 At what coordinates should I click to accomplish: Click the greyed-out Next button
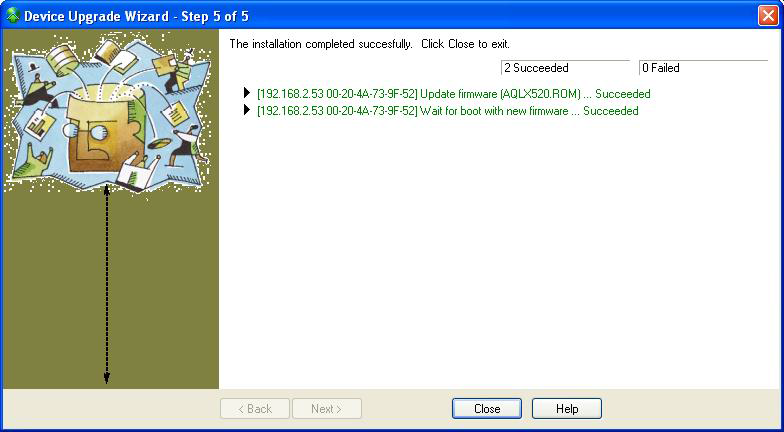point(326,408)
